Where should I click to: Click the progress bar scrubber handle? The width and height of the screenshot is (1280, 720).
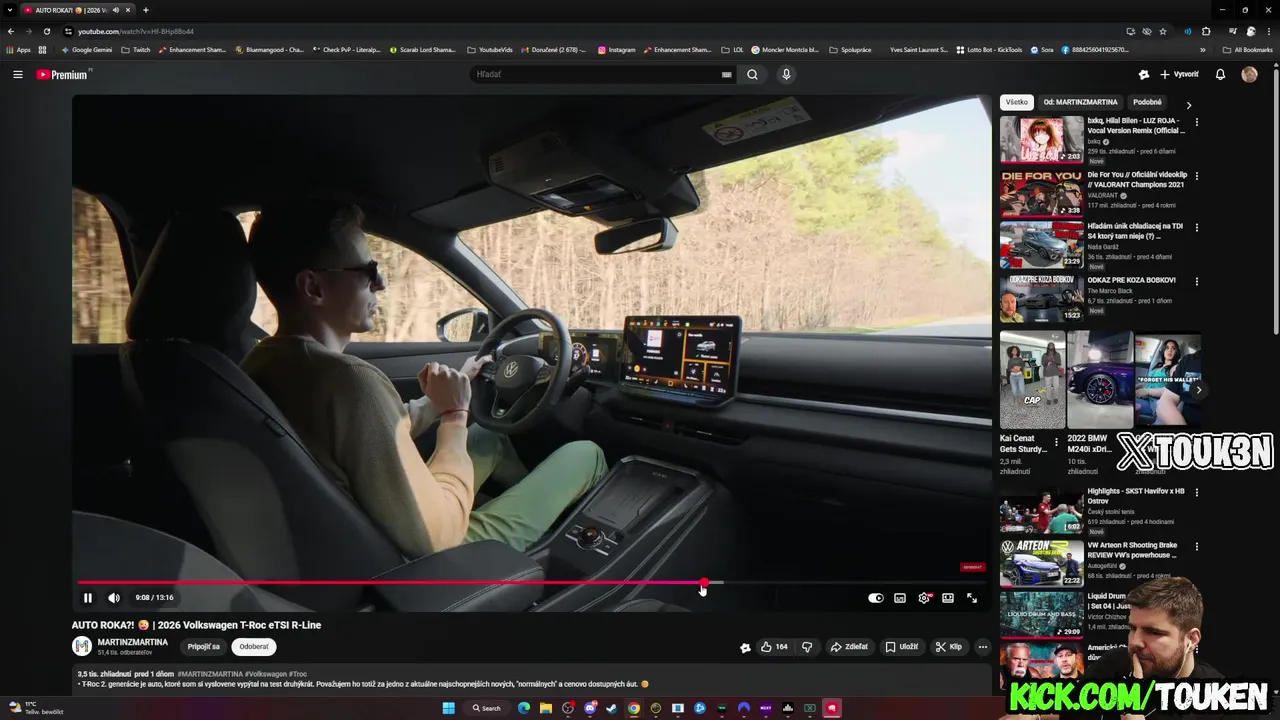point(704,582)
